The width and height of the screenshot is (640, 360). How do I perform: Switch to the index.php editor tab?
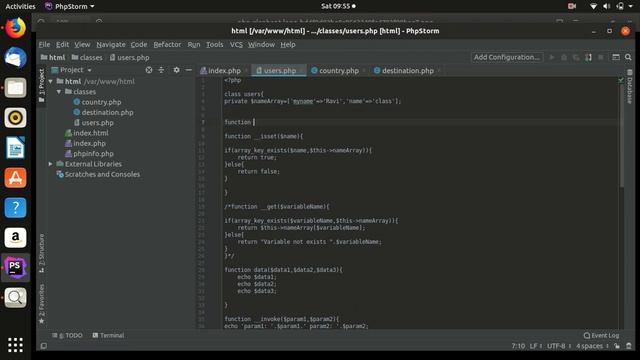click(x=224, y=71)
